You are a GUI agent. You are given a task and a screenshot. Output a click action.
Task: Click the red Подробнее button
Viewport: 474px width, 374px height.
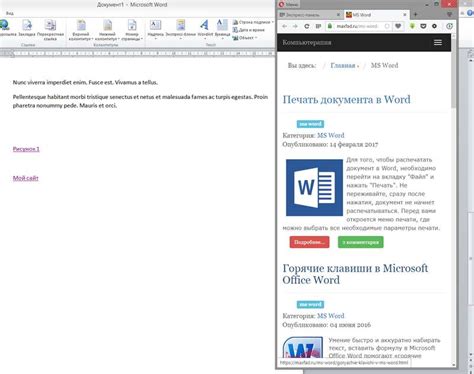(309, 242)
